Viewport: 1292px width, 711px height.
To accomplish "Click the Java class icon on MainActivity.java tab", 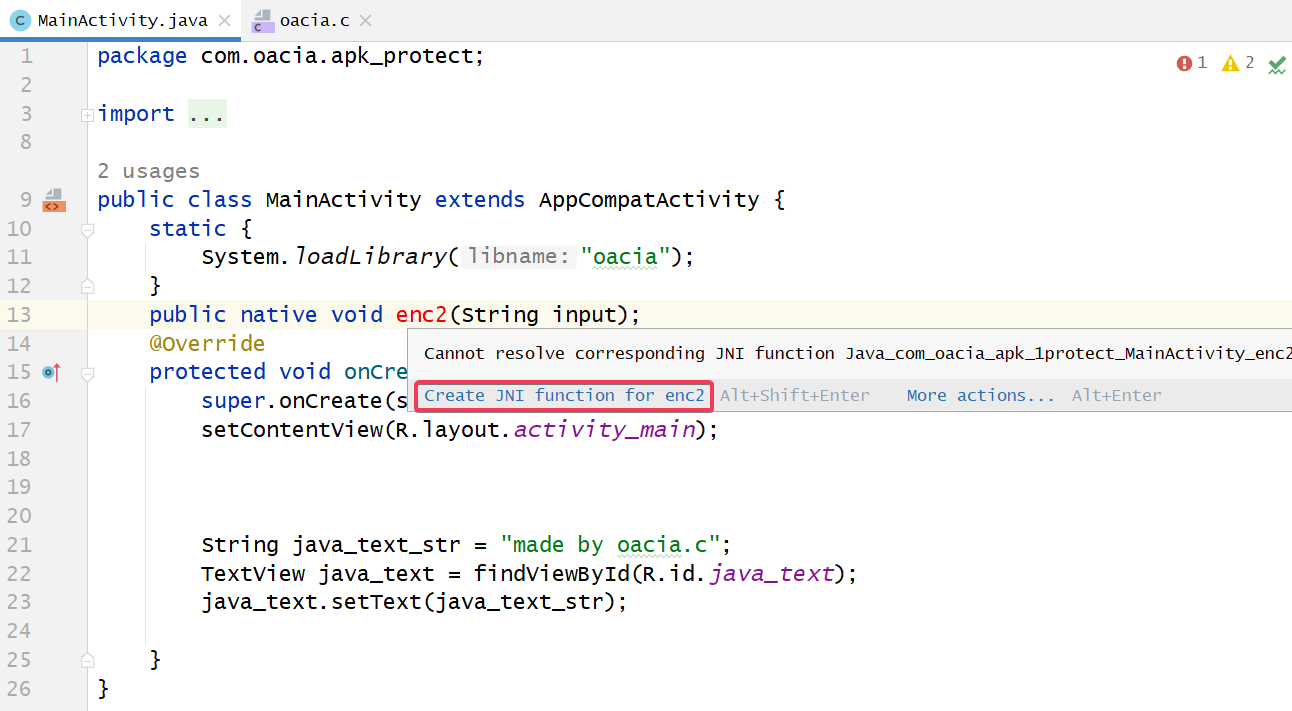I will click(20, 20).
